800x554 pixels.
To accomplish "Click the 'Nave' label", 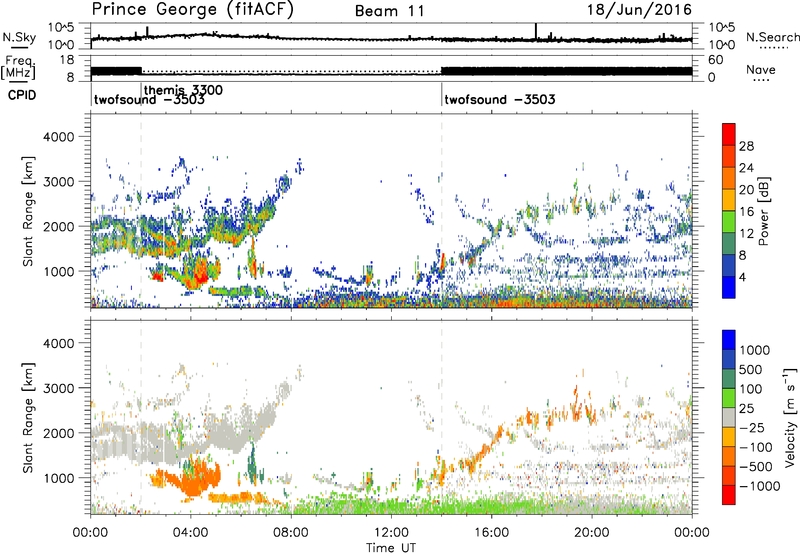I will click(761, 69).
